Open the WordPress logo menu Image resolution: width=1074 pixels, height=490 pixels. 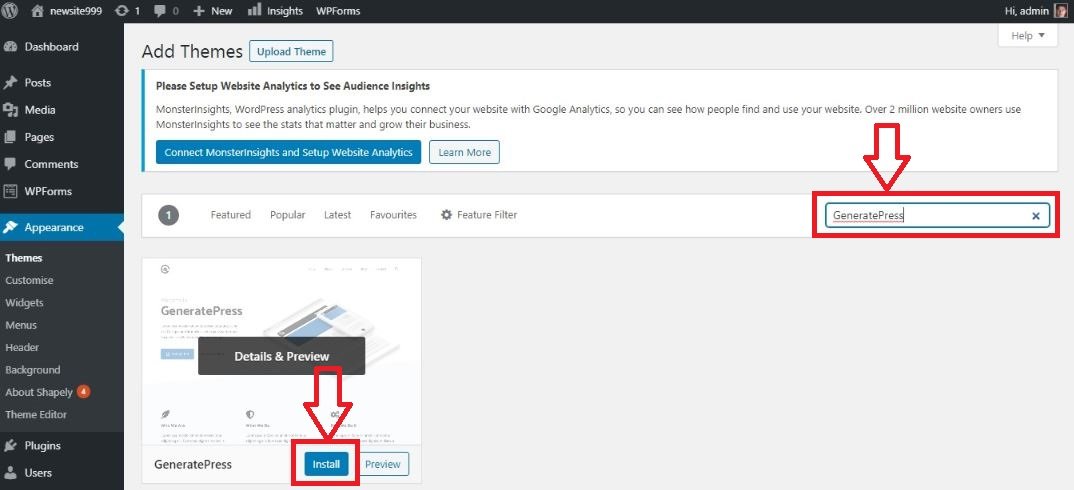point(10,10)
